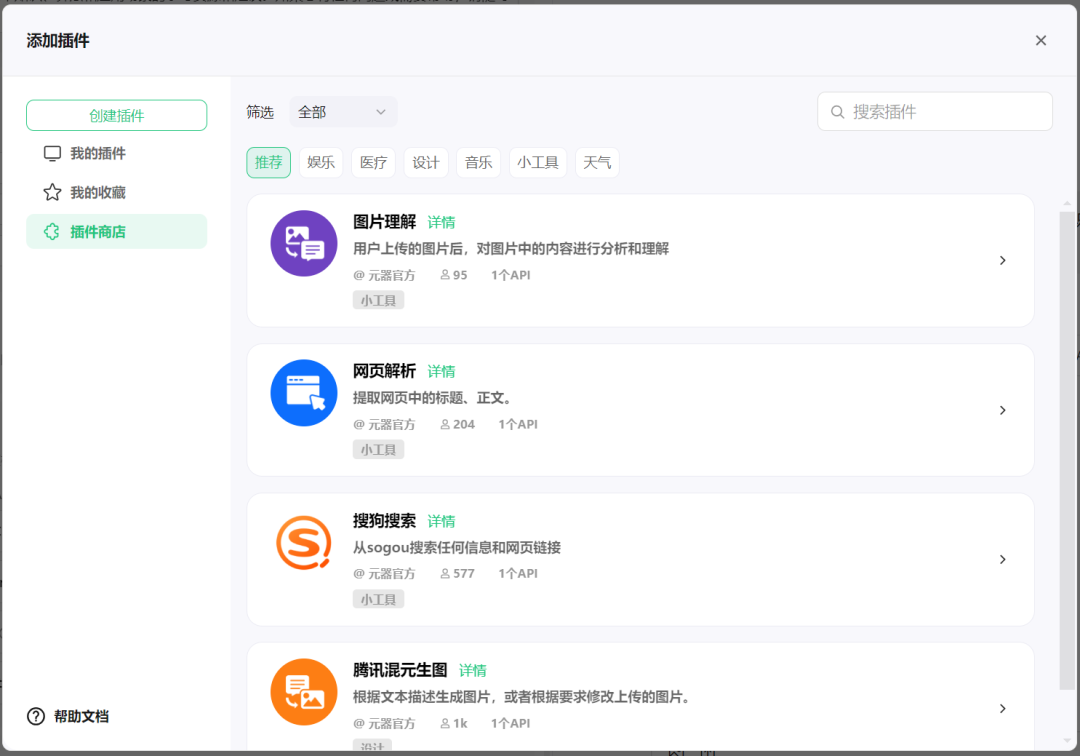Expand the 图片理解 row chevron arrow
This screenshot has height=756, width=1080.
click(x=1002, y=260)
